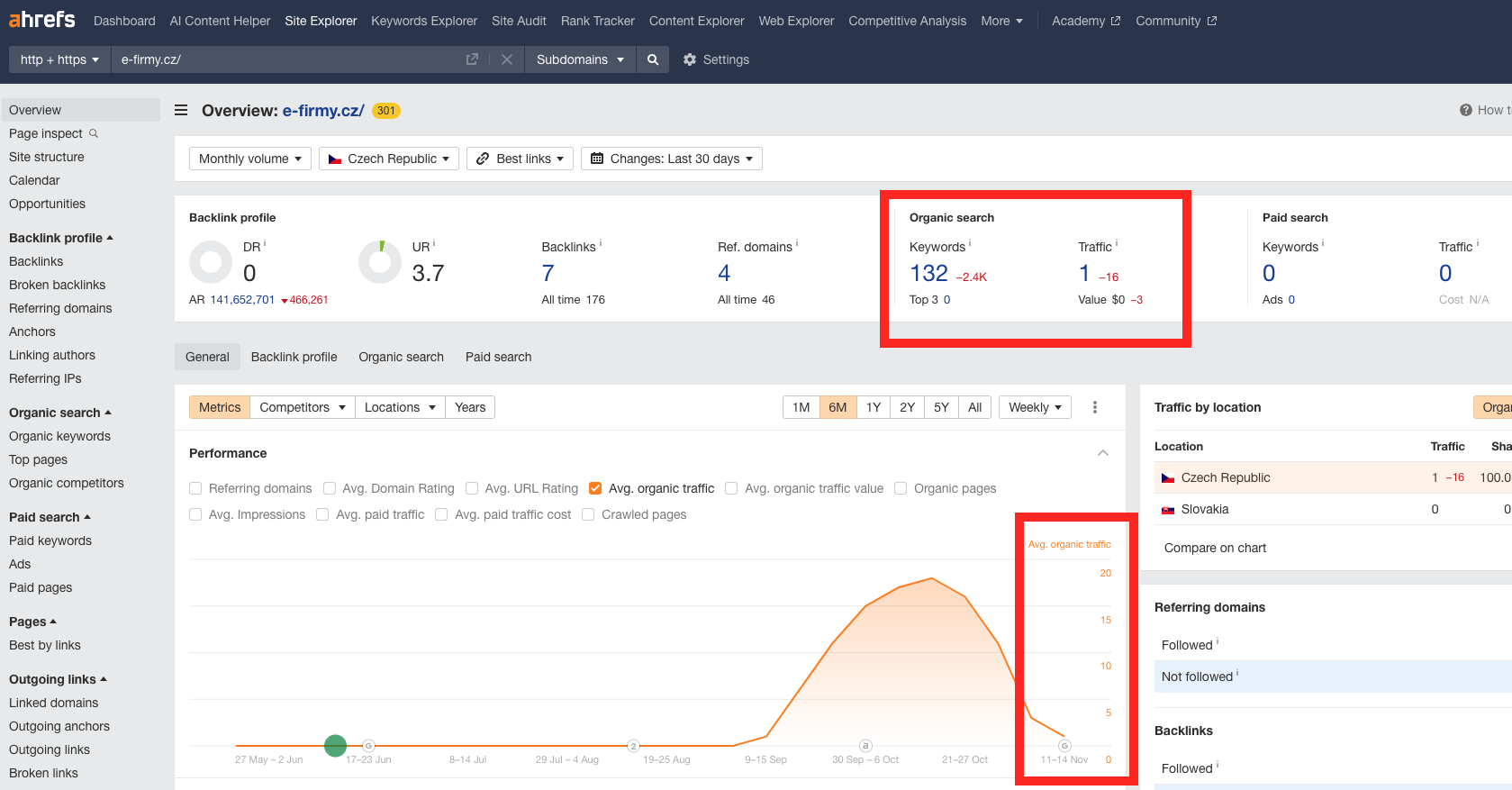Open Site Audit from top navigation
Image resolution: width=1512 pixels, height=790 pixels.
click(x=519, y=21)
